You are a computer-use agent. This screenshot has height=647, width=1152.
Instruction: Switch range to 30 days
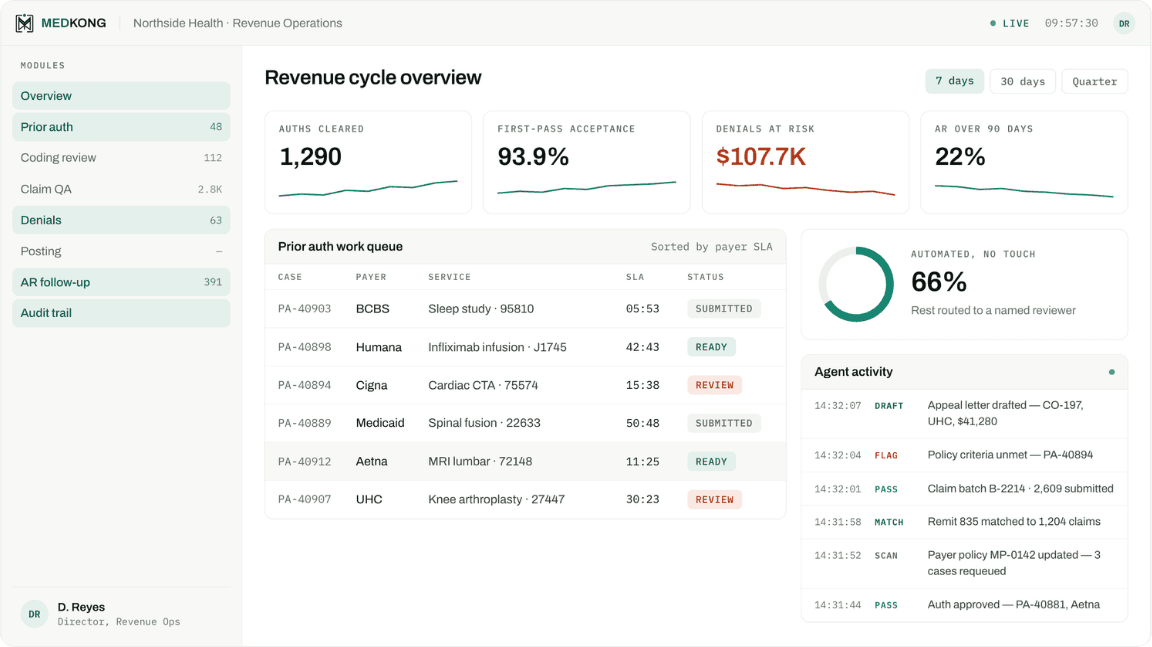pyautogui.click(x=1023, y=81)
